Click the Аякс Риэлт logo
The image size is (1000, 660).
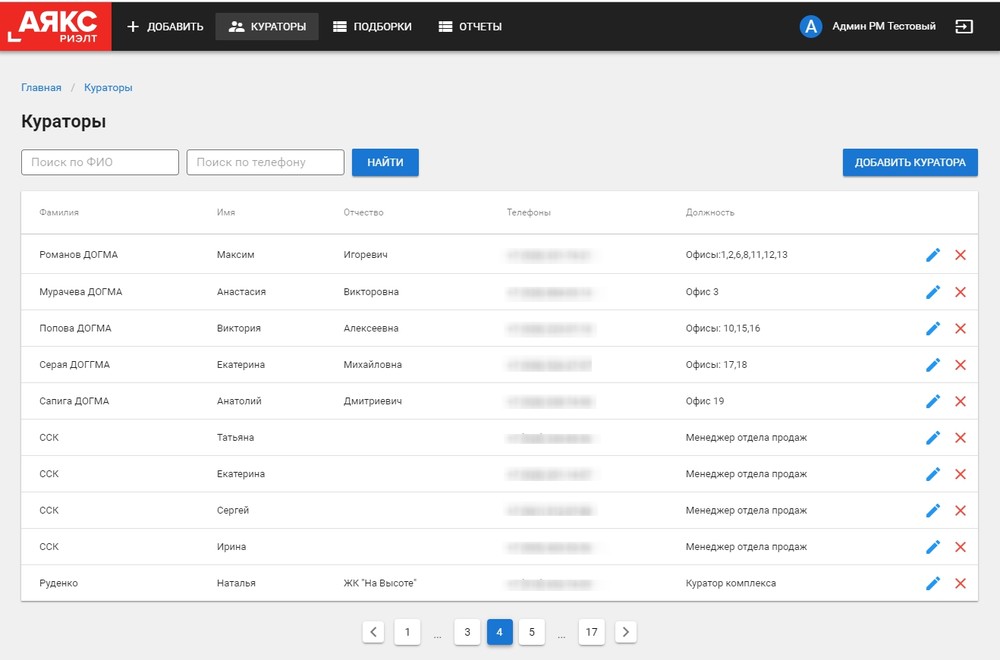click(55, 26)
